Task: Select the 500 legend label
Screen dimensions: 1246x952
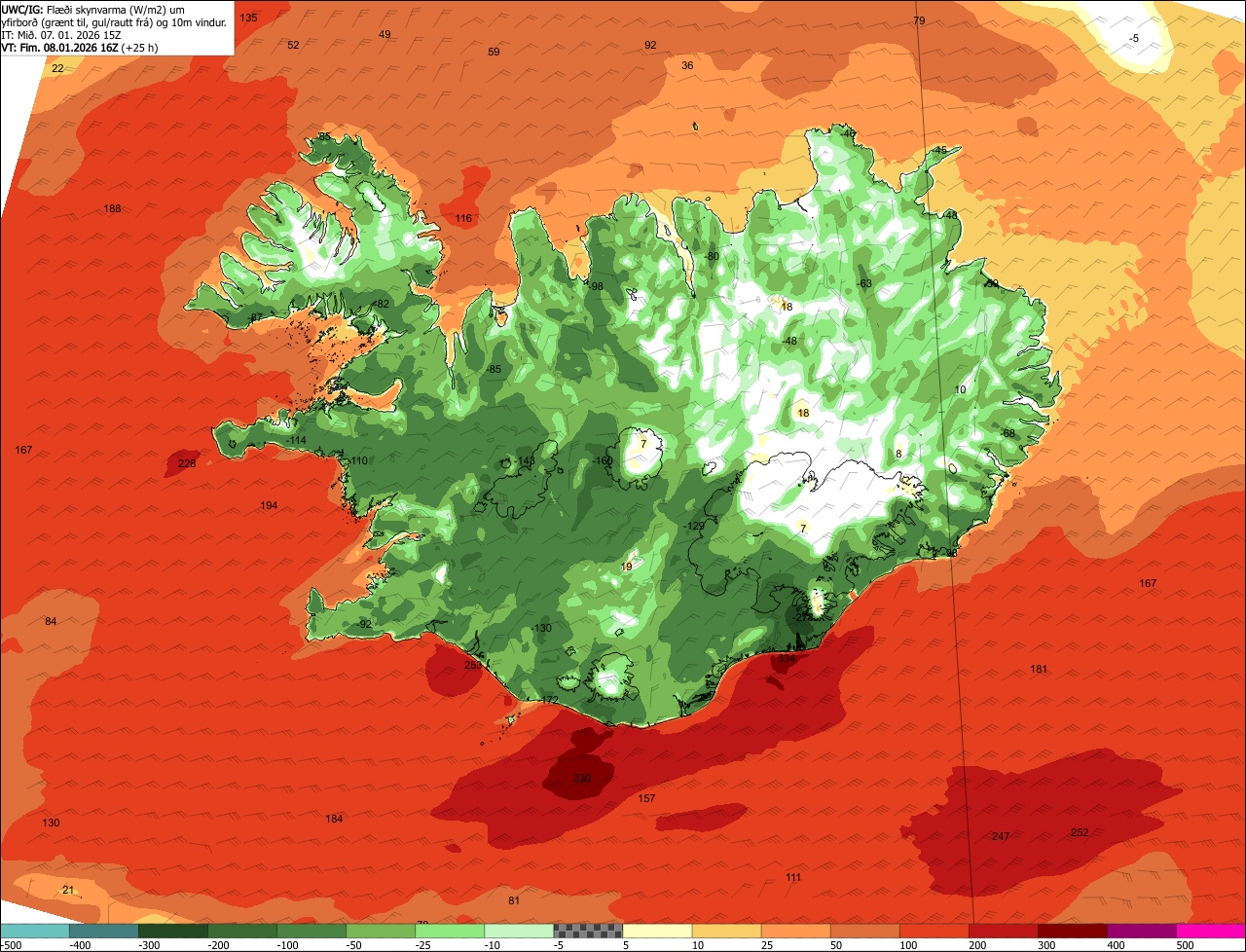Action: (1185, 945)
